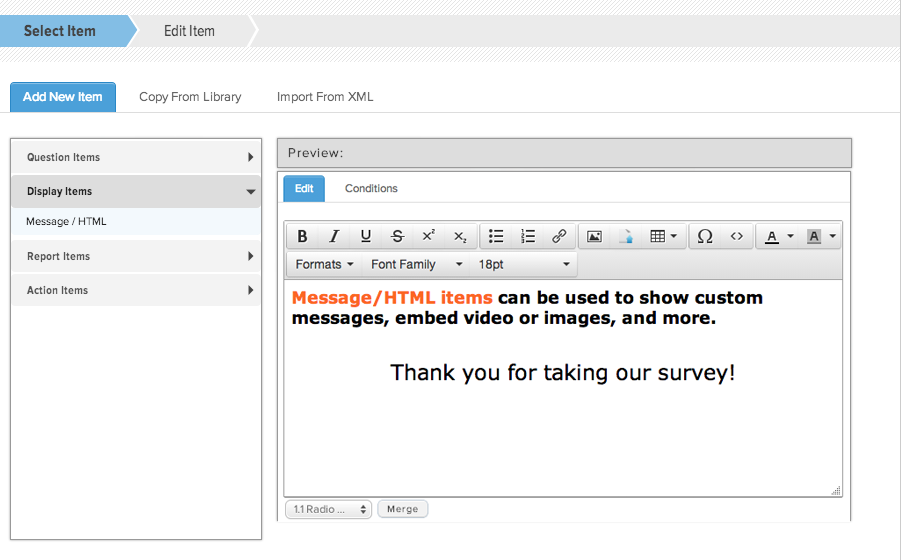
Task: Open the Font Family dropdown
Action: pos(416,264)
